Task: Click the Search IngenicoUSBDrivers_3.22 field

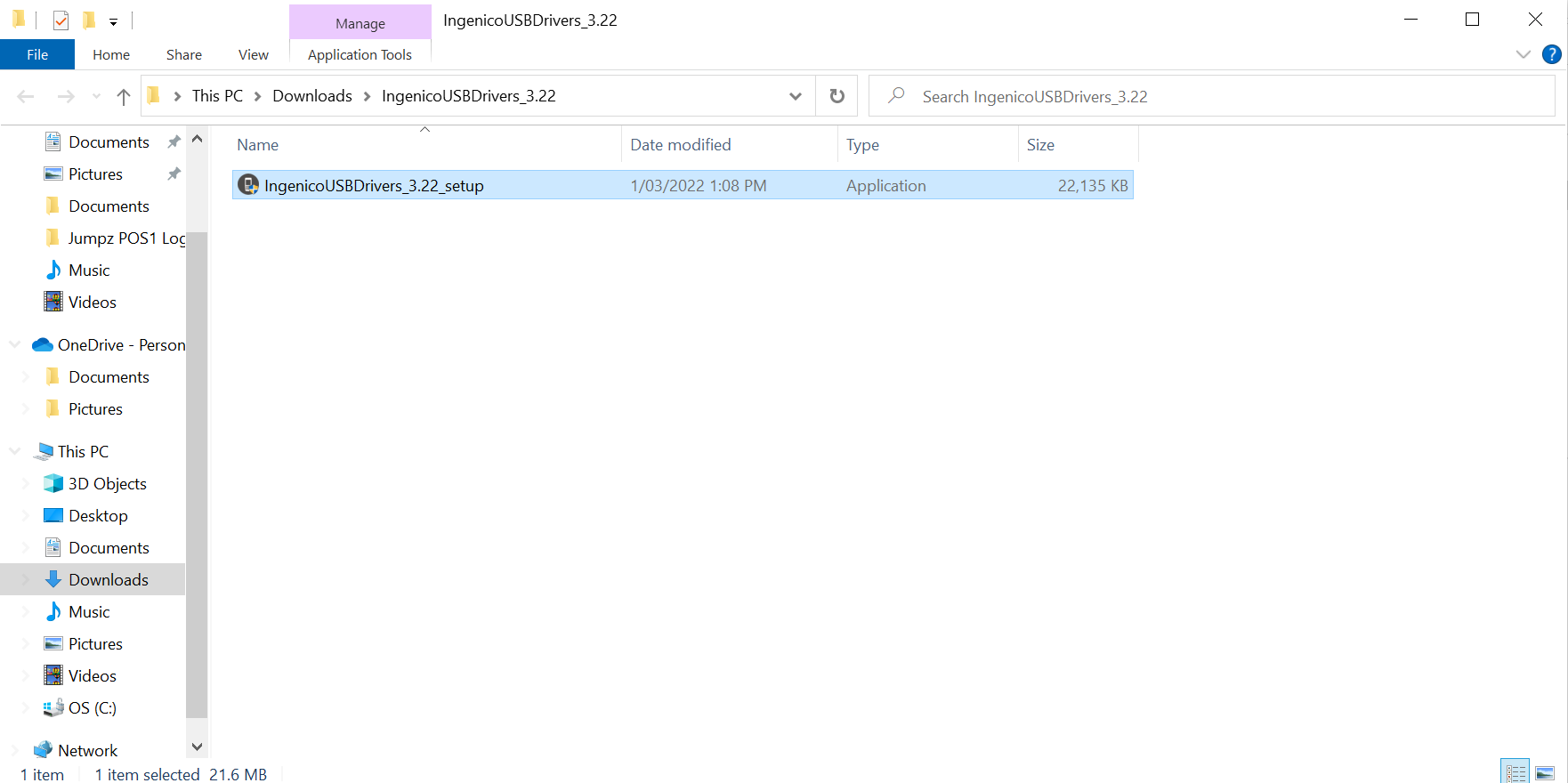Action: (1212, 96)
